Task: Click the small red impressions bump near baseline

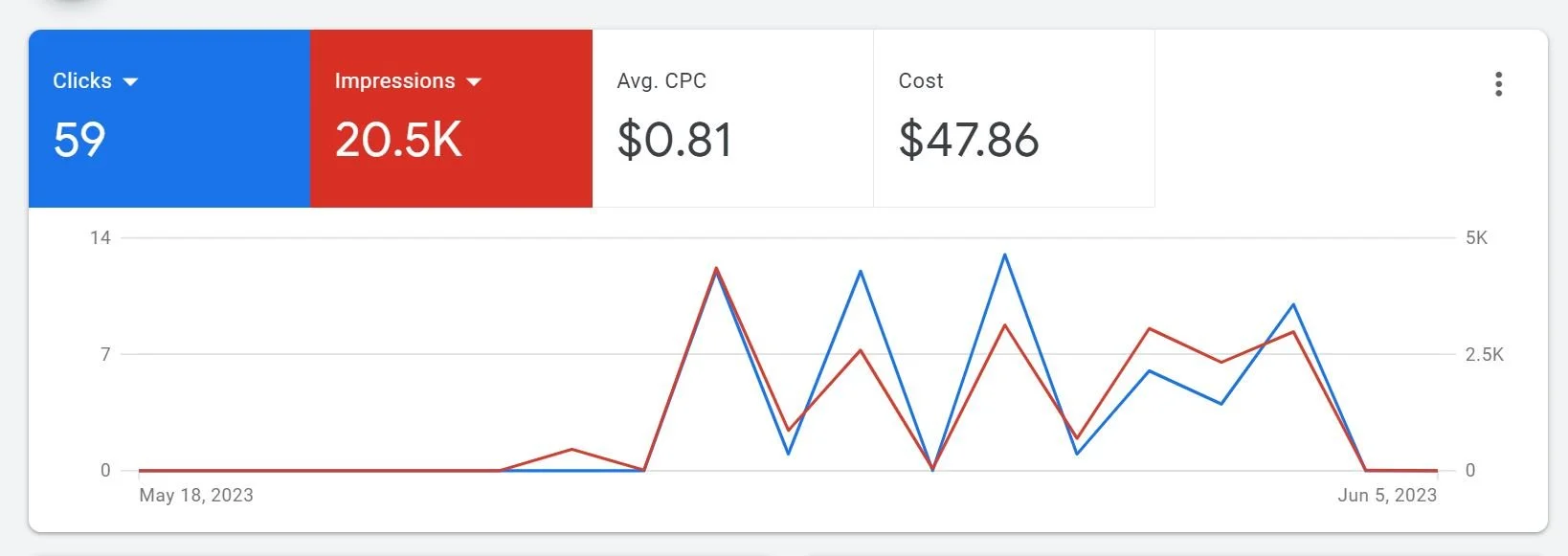Action: click(x=571, y=449)
